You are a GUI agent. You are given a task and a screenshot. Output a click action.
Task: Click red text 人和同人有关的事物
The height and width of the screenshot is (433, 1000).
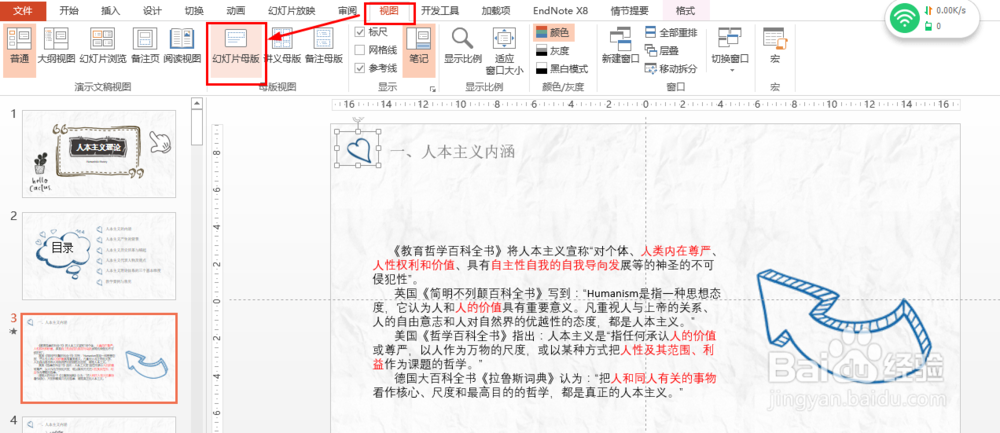pyautogui.click(x=664, y=377)
